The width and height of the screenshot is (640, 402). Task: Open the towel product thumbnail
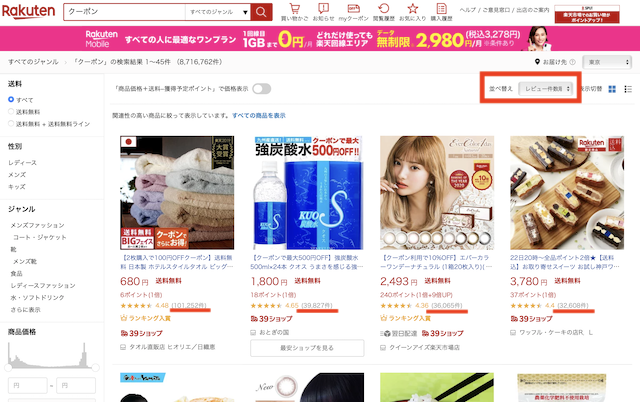coord(177,193)
